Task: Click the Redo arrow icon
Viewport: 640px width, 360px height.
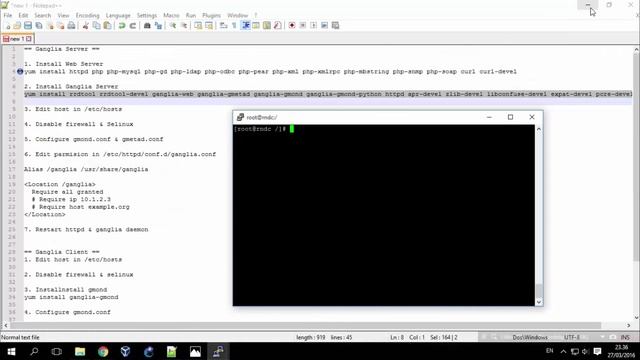Action: pos(133,26)
